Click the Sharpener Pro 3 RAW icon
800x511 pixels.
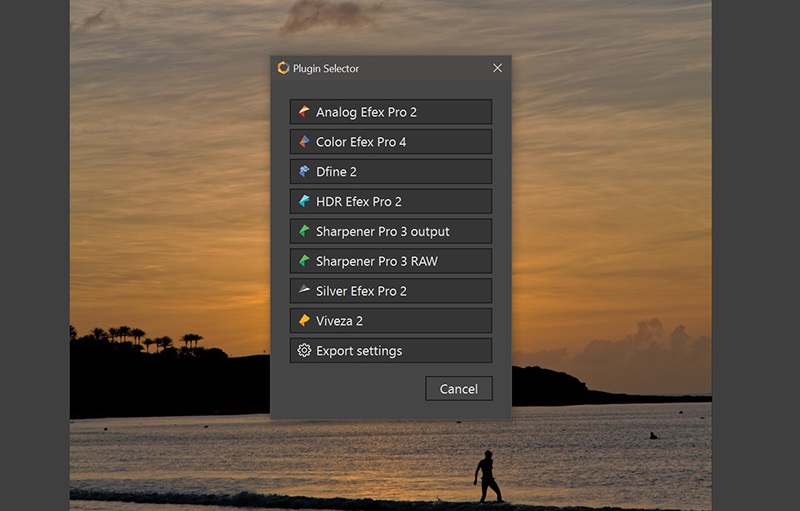pos(304,262)
